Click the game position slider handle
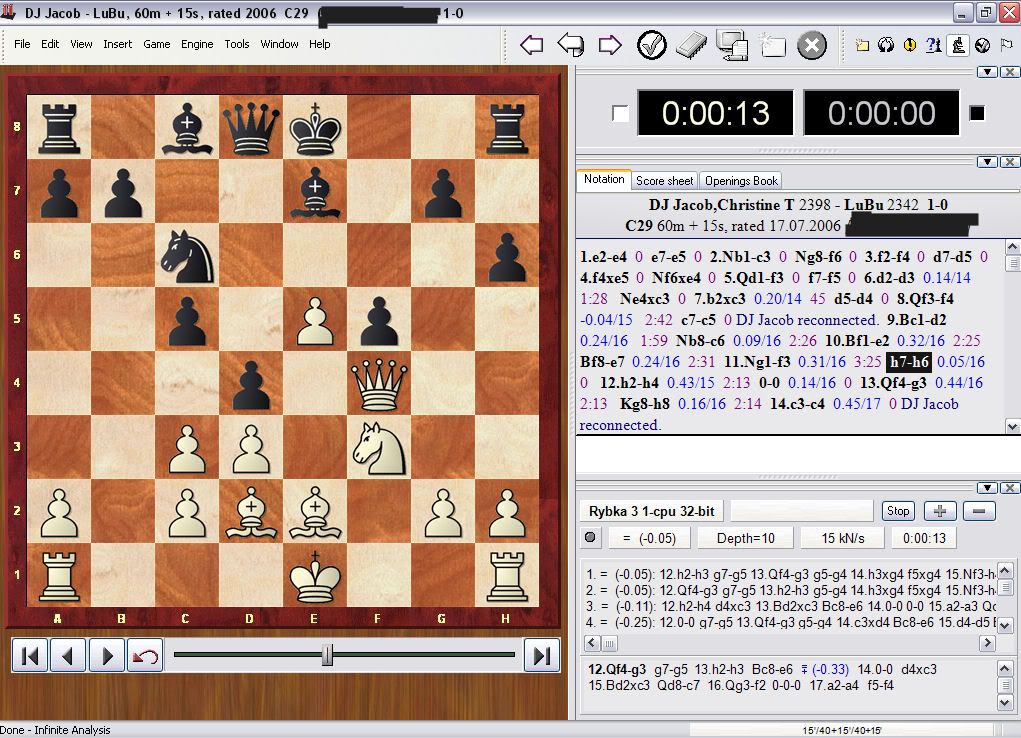 coord(328,655)
